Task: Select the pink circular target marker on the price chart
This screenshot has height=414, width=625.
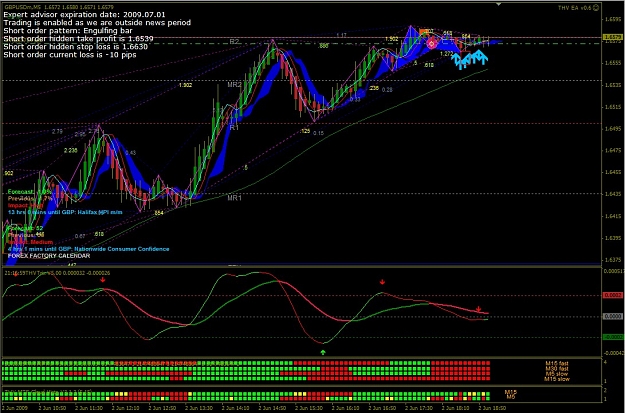Action: coord(431,43)
